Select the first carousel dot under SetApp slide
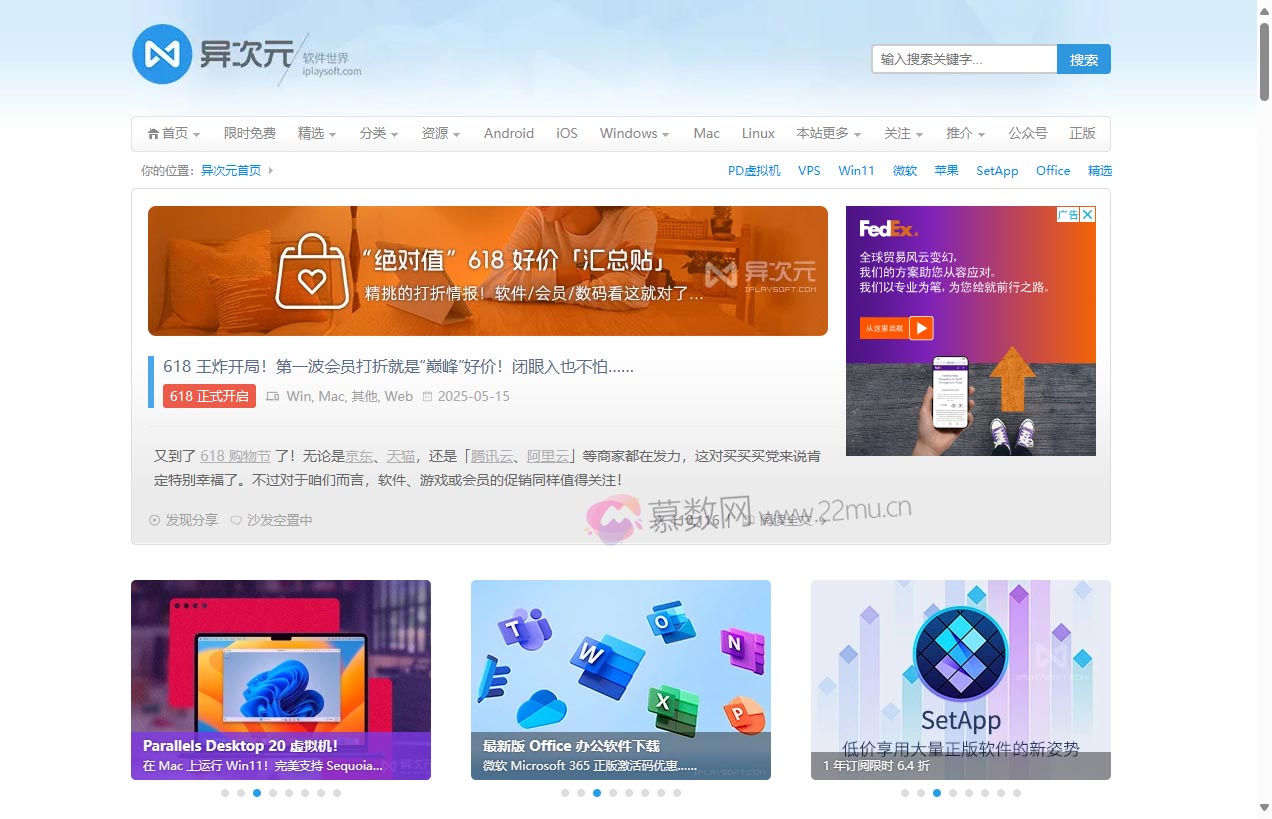1272x819 pixels. [x=905, y=793]
